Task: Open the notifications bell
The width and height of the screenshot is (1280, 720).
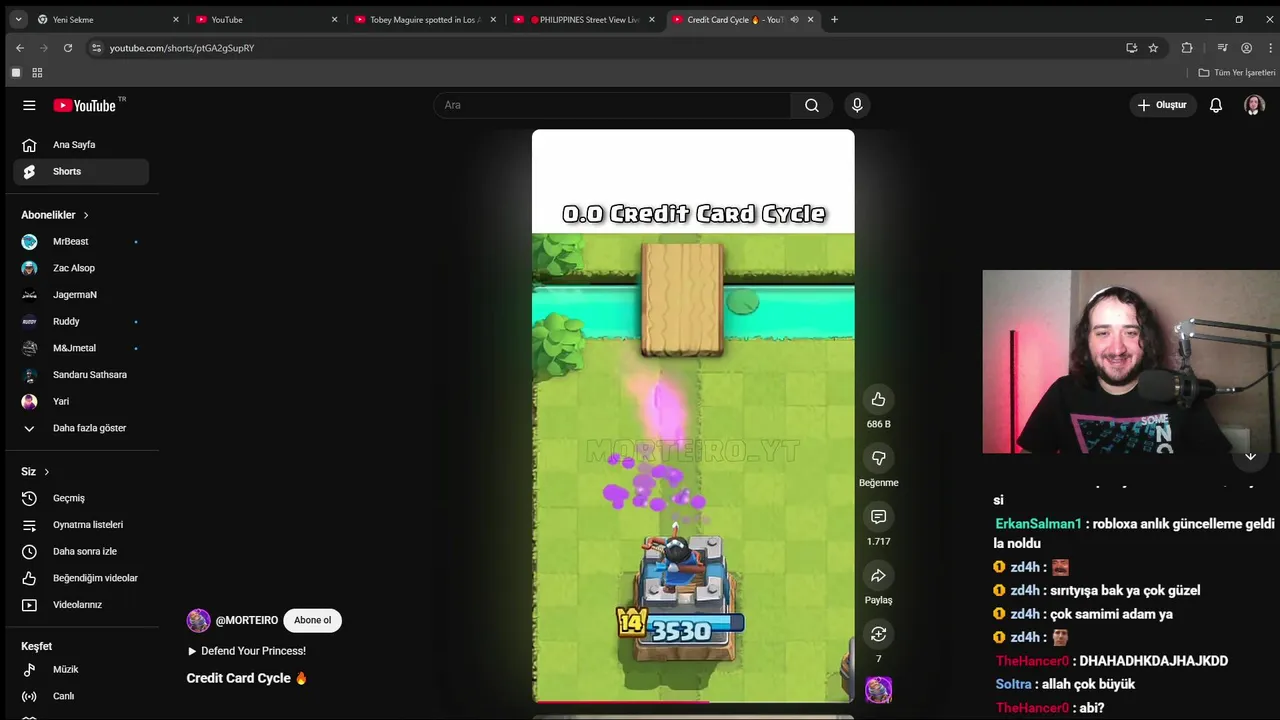Action: 1216,105
